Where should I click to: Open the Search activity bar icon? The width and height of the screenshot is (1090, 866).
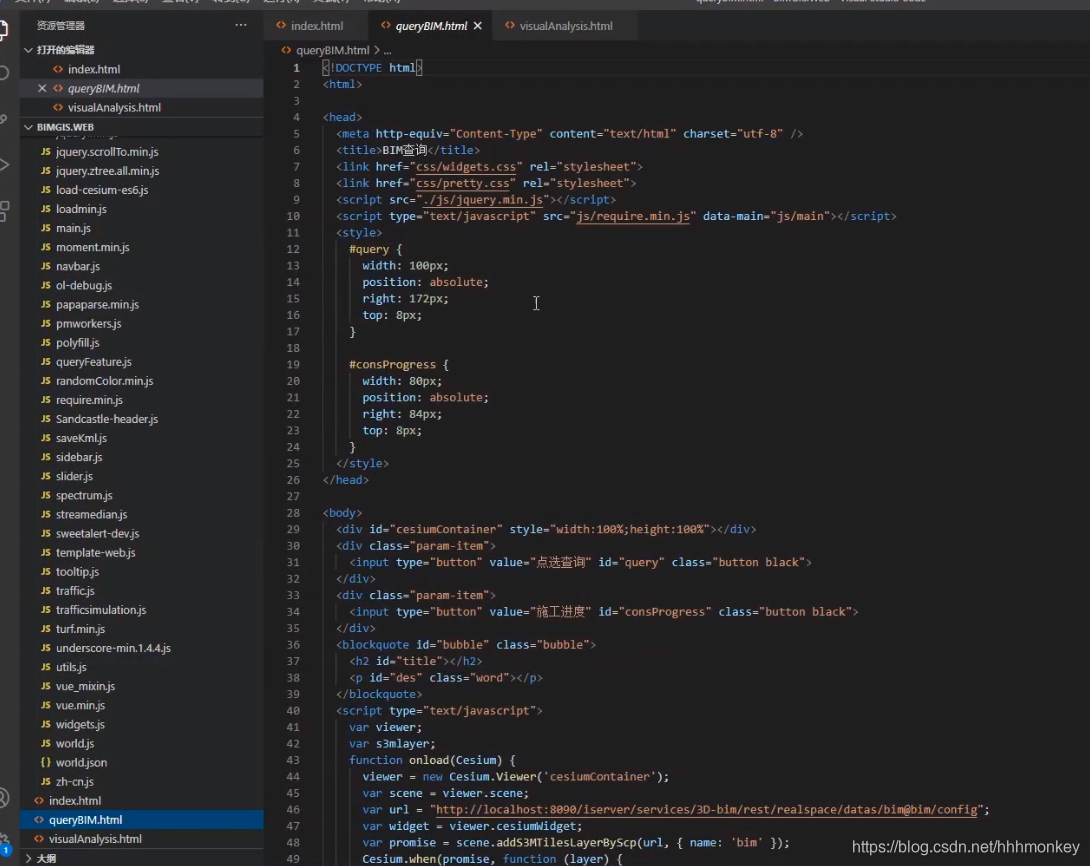[3, 73]
